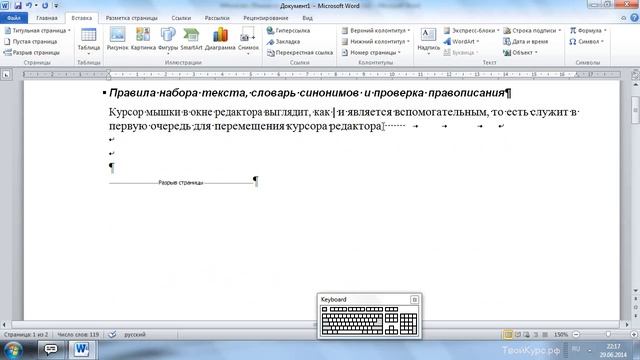Screen dimensions: 640x360
Task: Open the Windows Start menu
Action: (x=13, y=350)
